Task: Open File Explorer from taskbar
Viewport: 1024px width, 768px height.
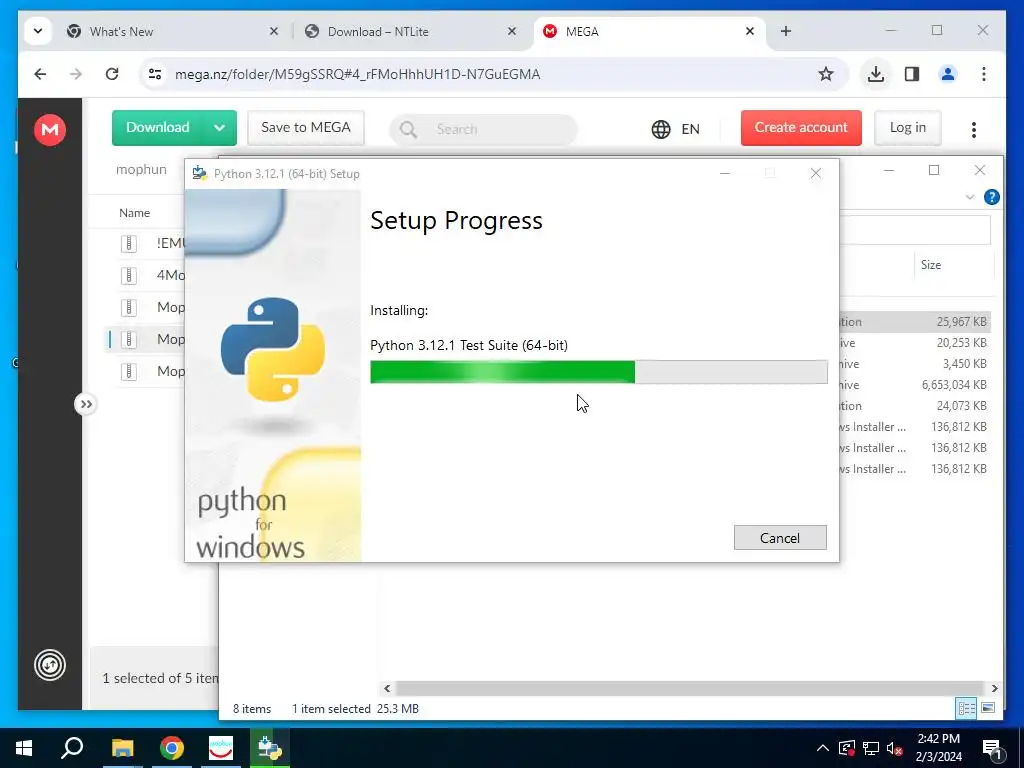Action: 122,748
